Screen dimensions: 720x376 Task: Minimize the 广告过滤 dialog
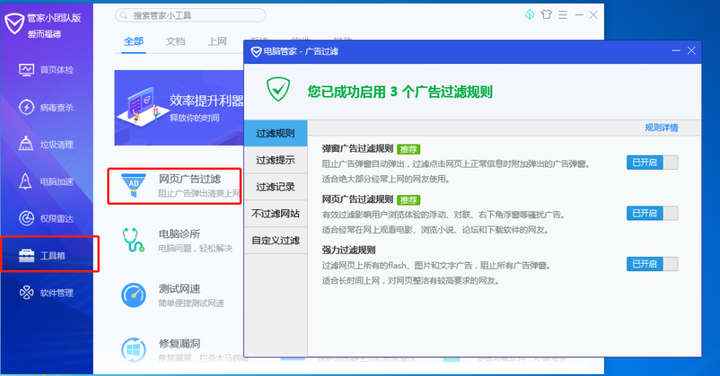point(676,51)
